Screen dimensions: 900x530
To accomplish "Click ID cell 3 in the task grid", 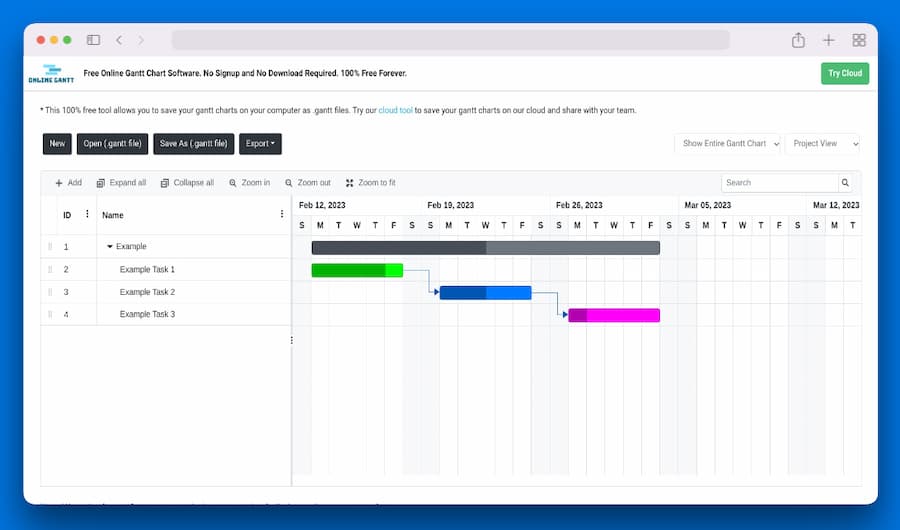I will click(x=66, y=292).
